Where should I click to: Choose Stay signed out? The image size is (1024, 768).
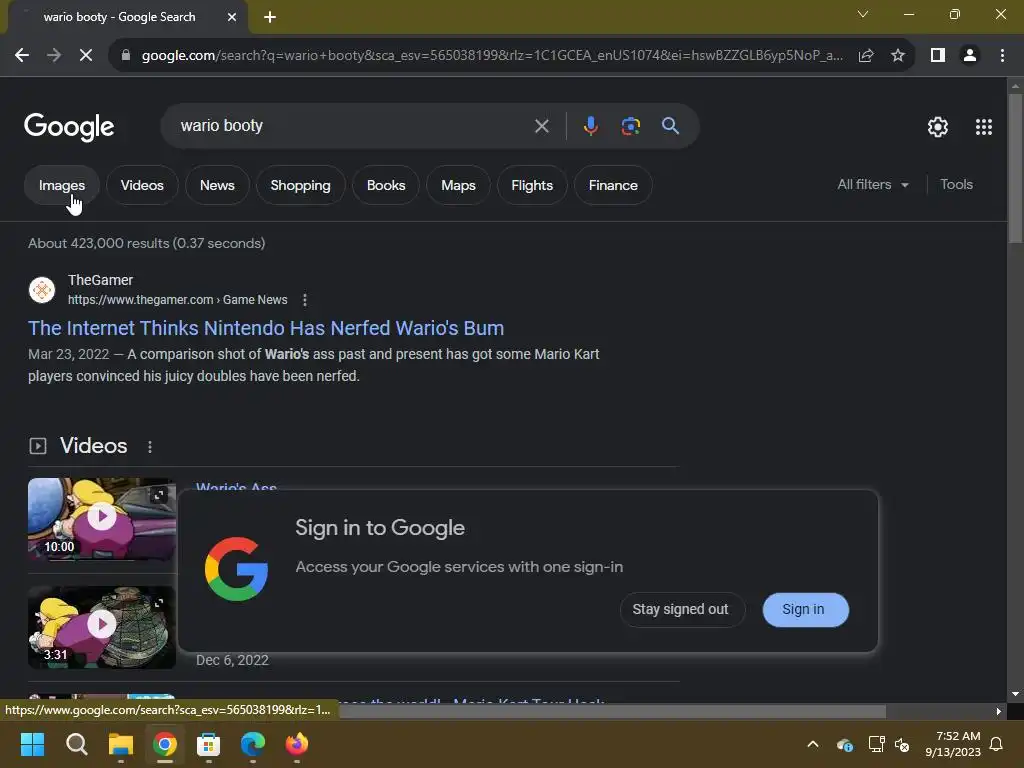681,609
